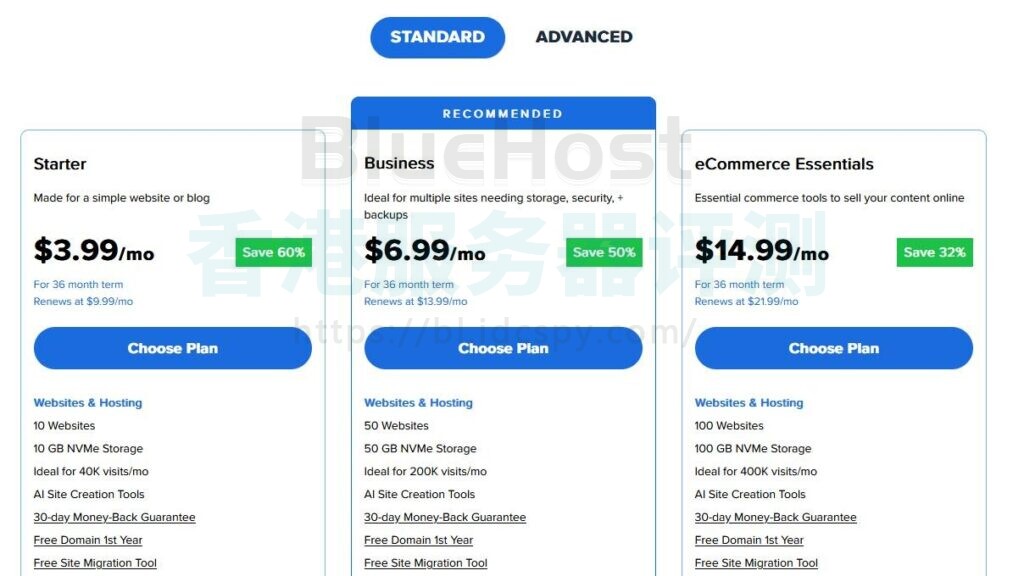1024x576 pixels.
Task: Open Starter's 30-day Money-Back Guarantee link
Action: [114, 517]
